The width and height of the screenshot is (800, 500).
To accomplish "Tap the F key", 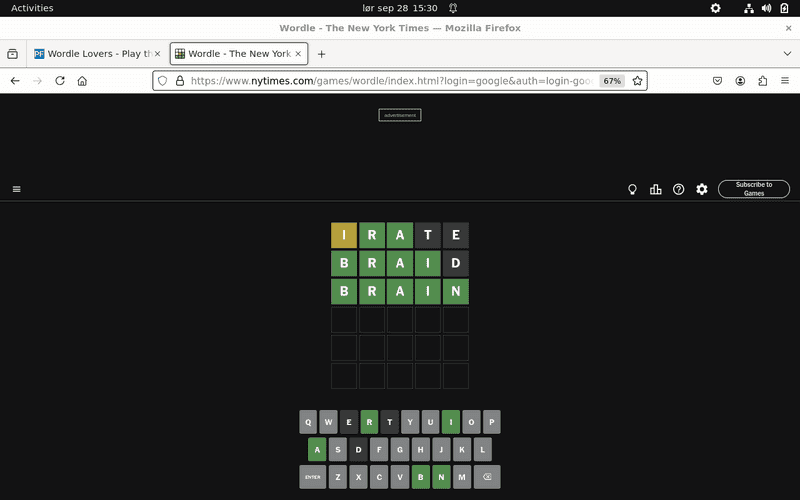I will pos(379,449).
